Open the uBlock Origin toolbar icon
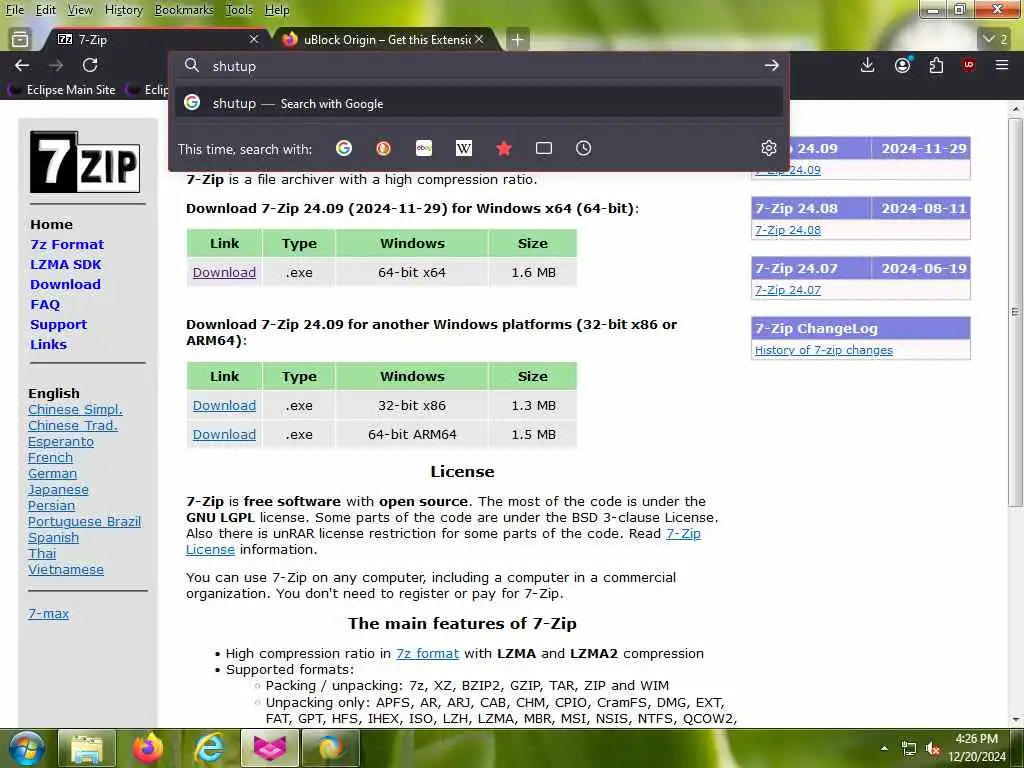Viewport: 1024px width, 768px height. (x=968, y=65)
